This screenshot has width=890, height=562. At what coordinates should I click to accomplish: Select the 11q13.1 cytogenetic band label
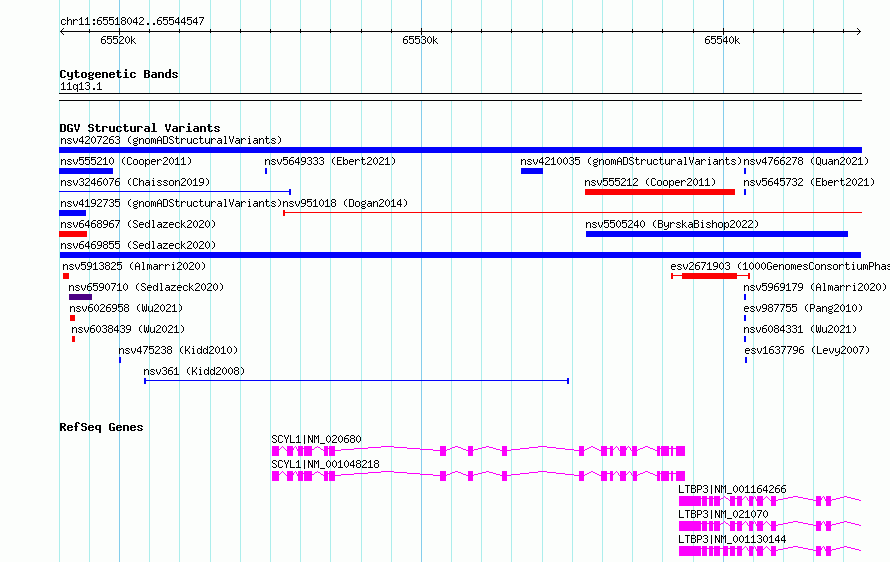81,86
